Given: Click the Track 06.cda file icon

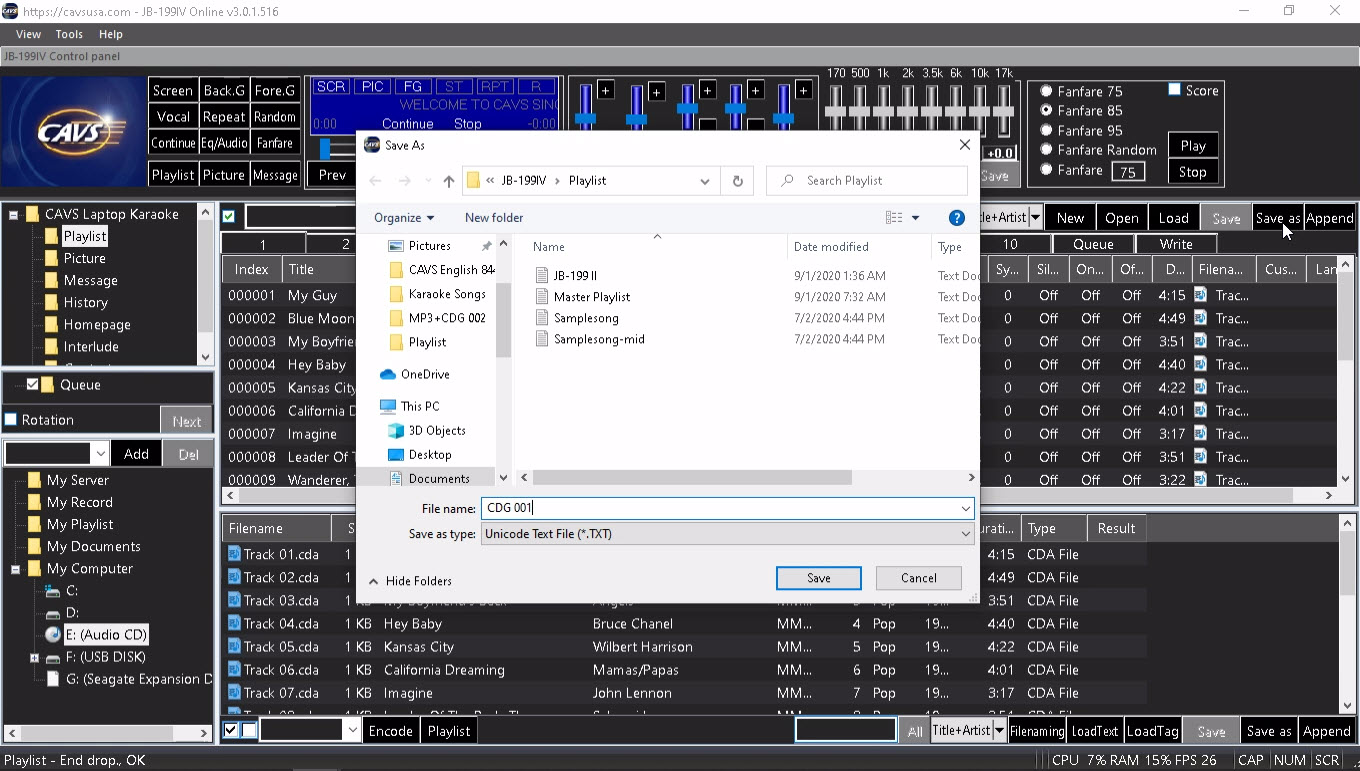Looking at the screenshot, I should [234, 669].
